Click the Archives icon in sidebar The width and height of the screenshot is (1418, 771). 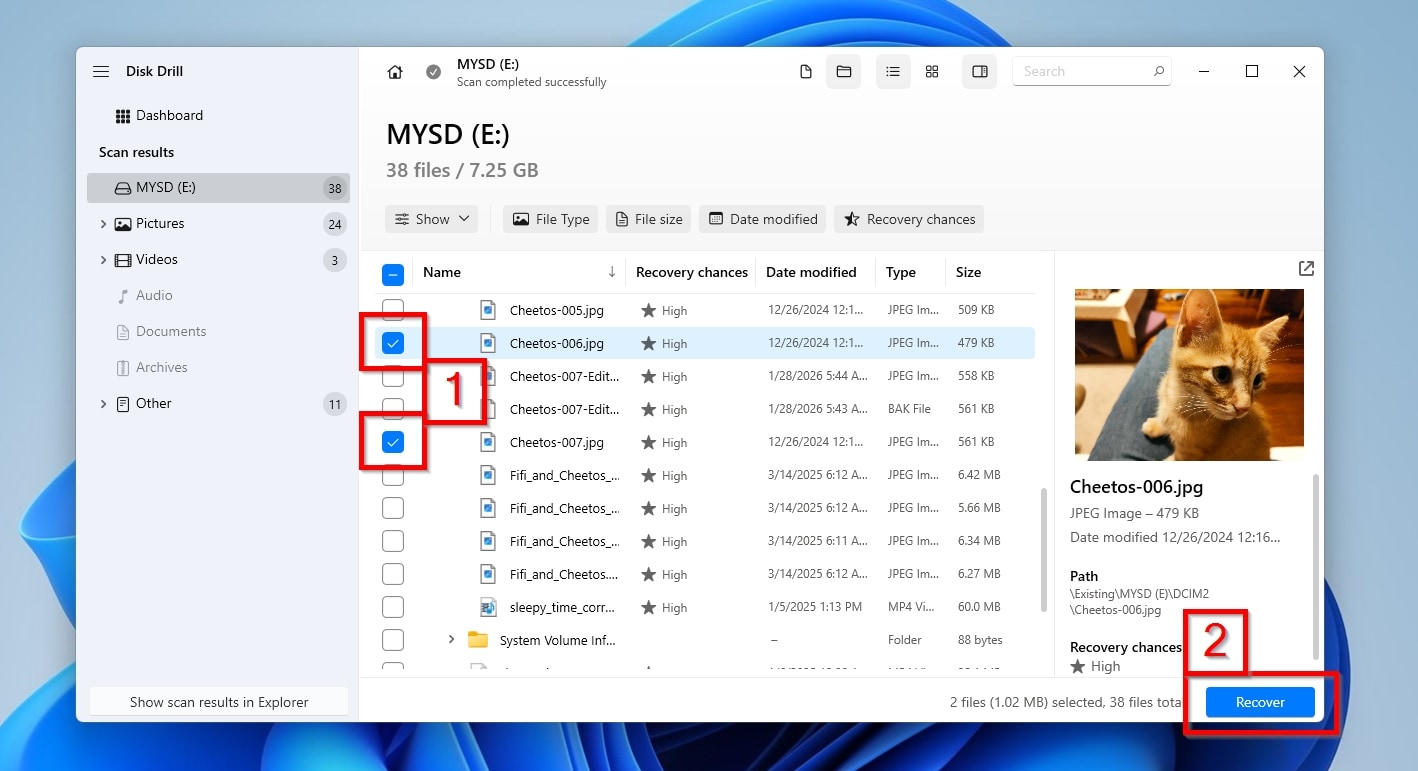(x=123, y=368)
